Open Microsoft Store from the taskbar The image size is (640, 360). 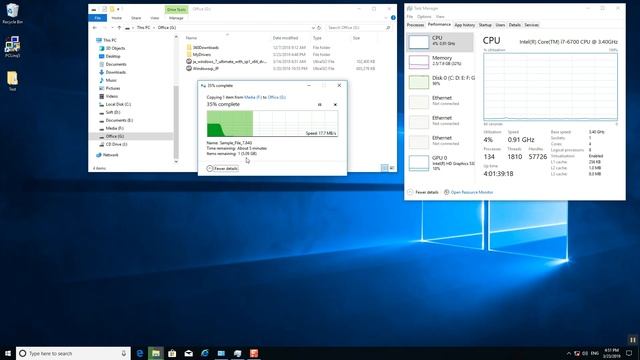[x=172, y=353]
